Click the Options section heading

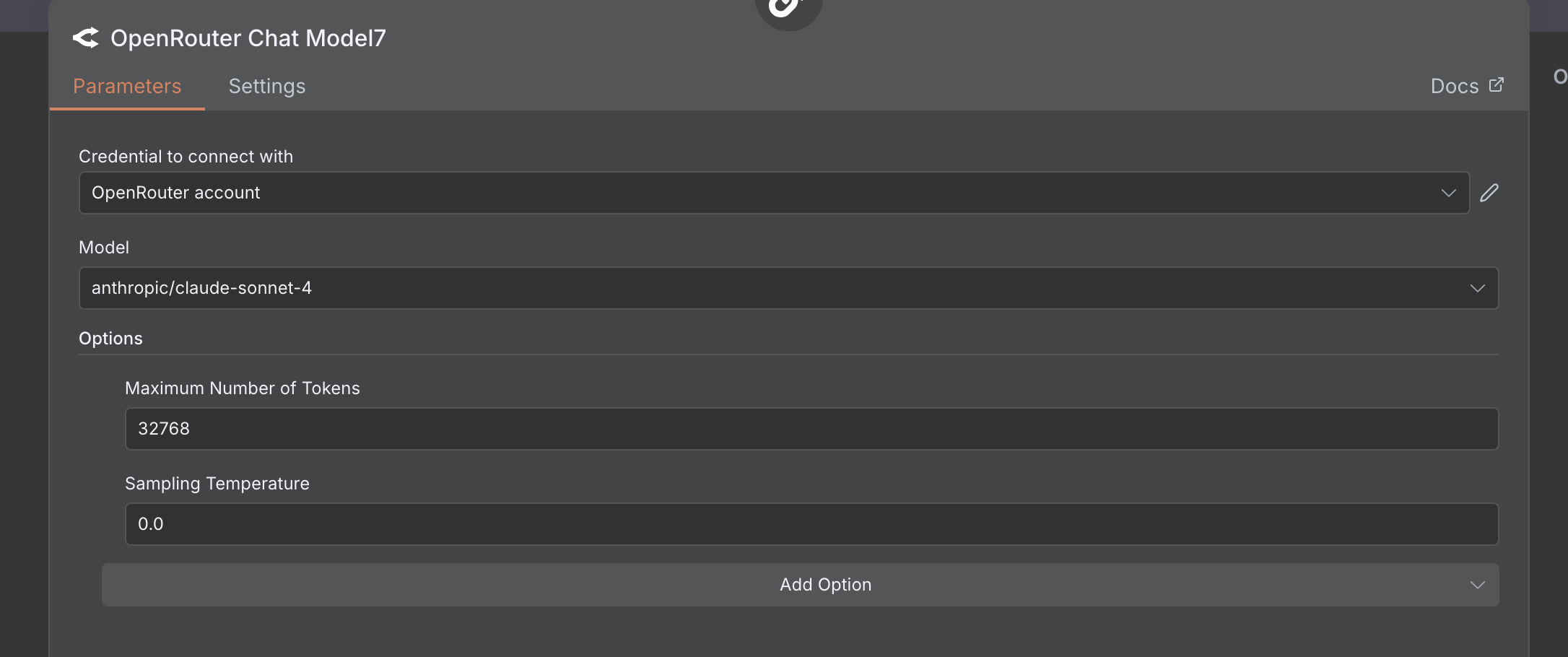point(110,339)
